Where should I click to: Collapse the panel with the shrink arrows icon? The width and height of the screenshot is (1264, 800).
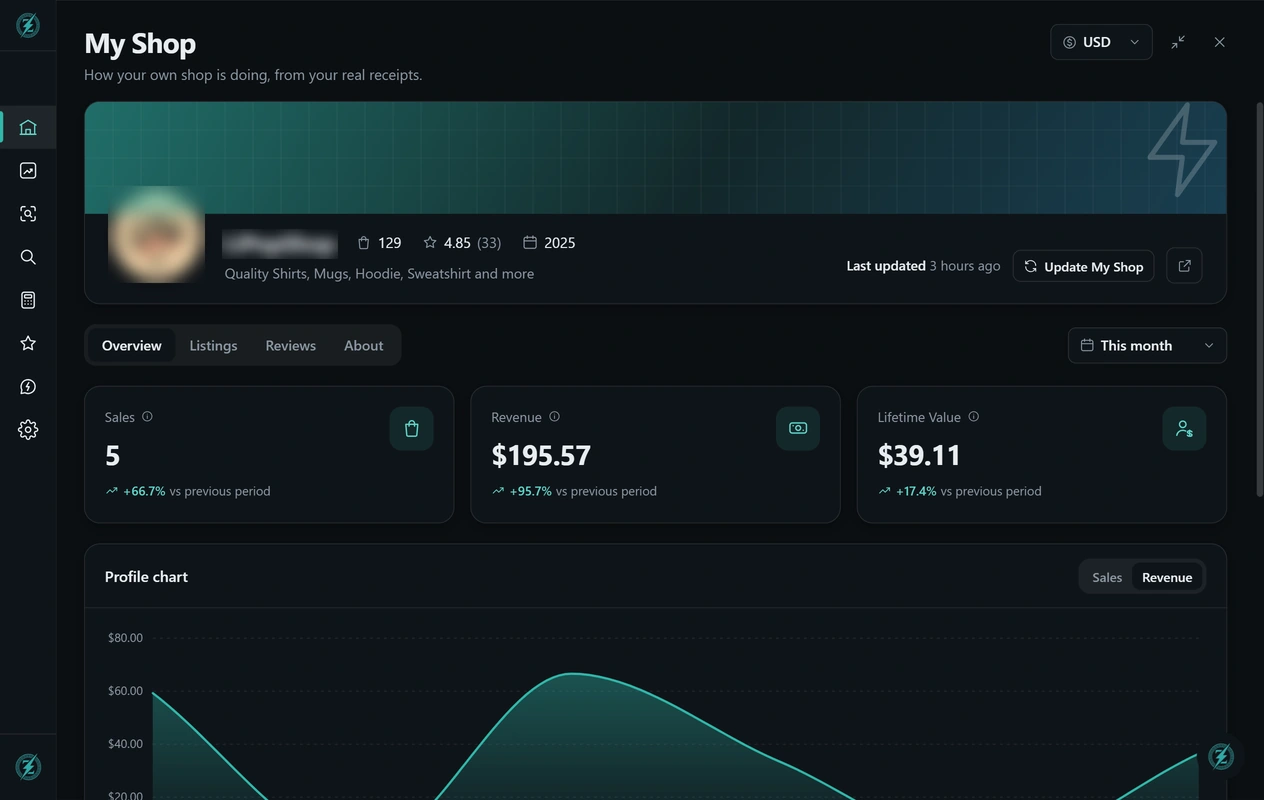click(1178, 42)
